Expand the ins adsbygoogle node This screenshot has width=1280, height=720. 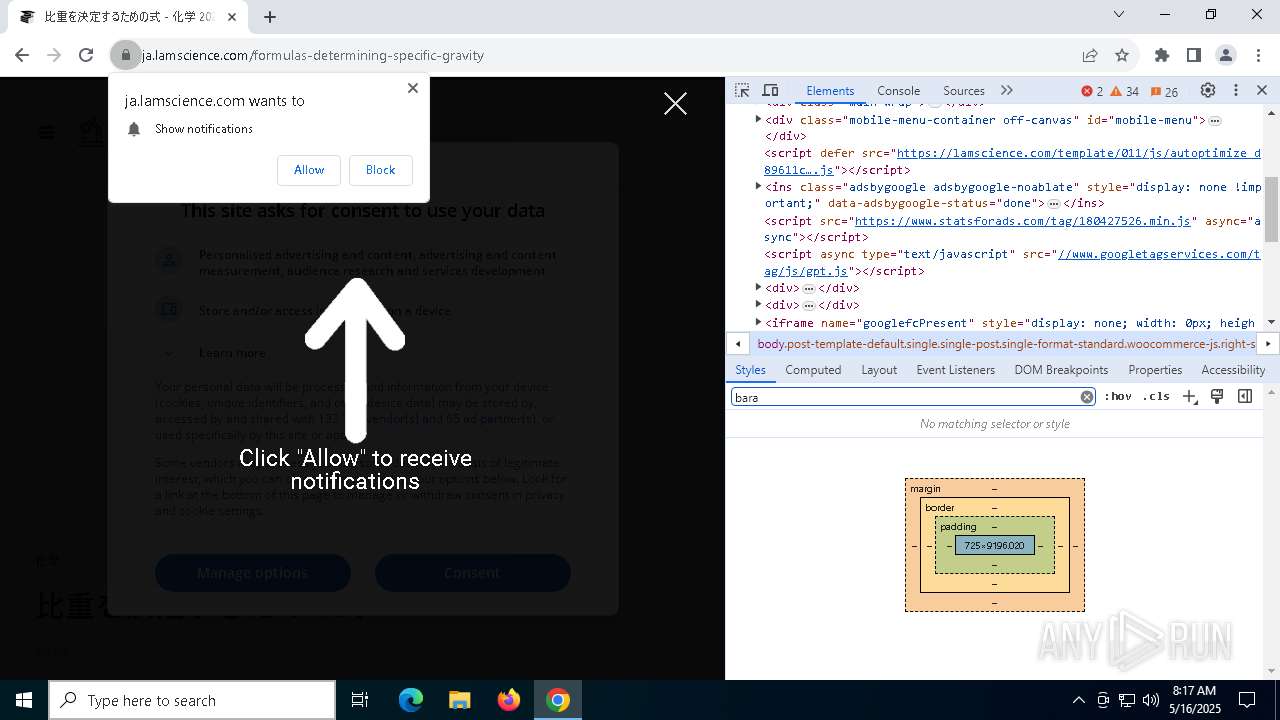(758, 186)
